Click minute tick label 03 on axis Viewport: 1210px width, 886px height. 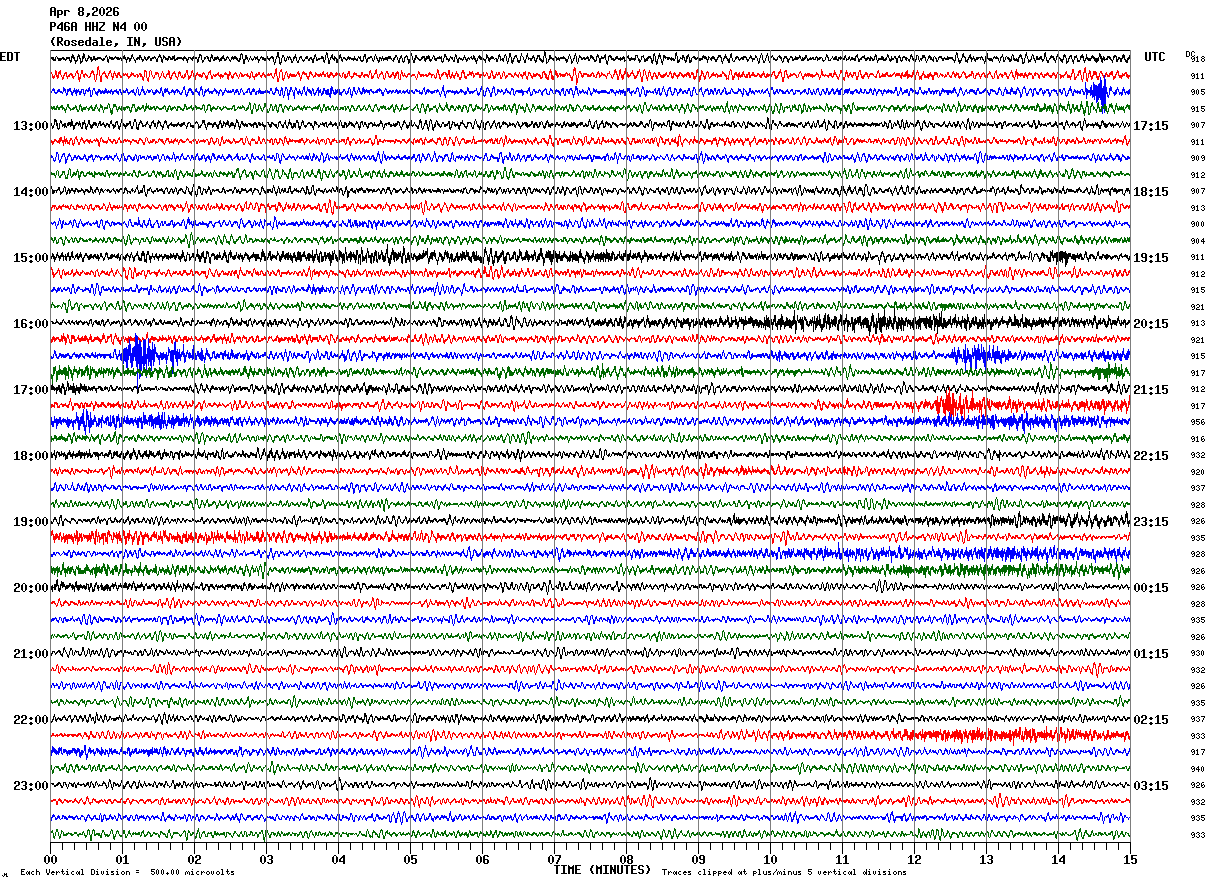click(x=266, y=859)
